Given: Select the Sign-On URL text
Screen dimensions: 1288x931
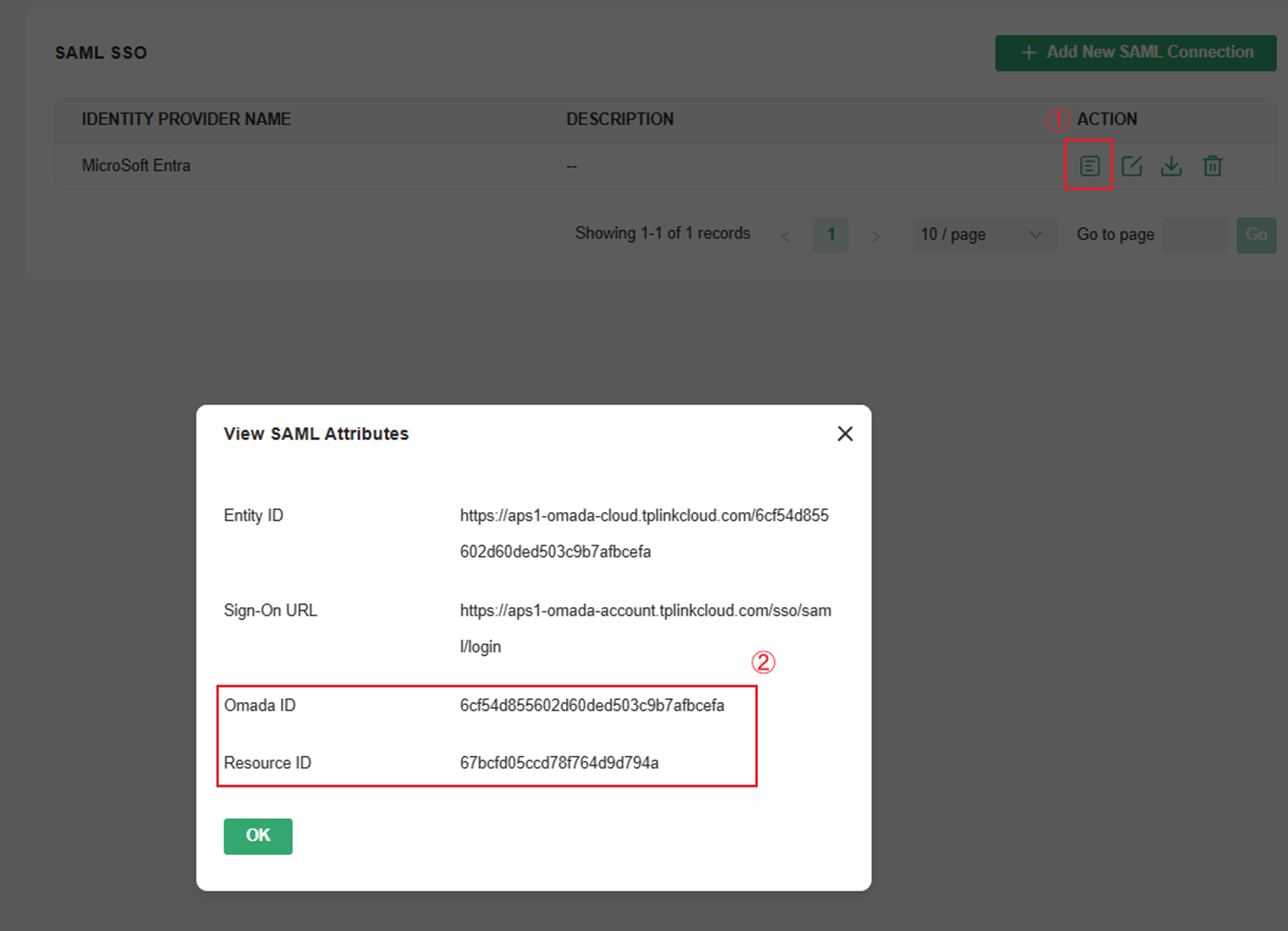Looking at the screenshot, I should 646,628.
